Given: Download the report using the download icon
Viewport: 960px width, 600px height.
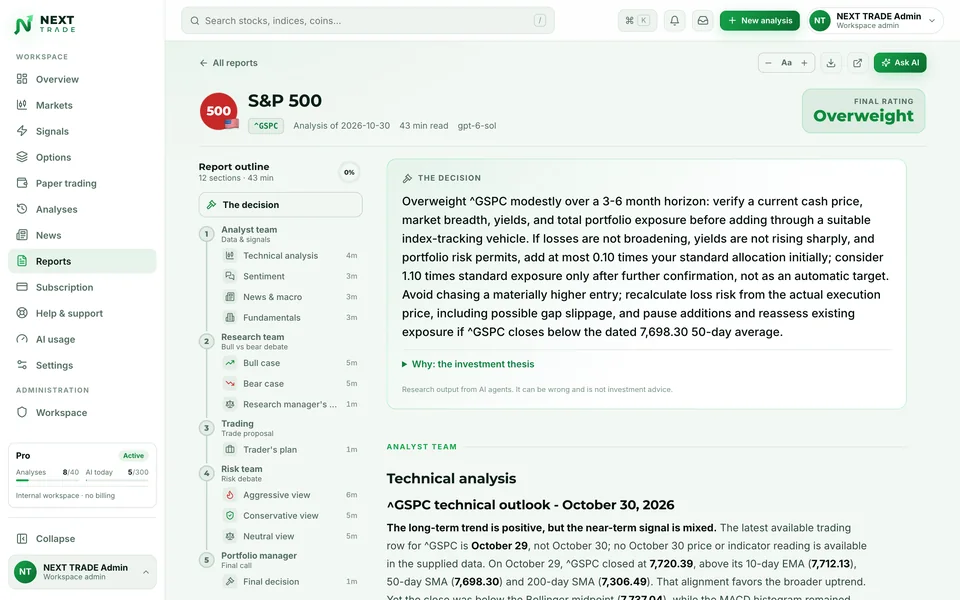Looking at the screenshot, I should 831,62.
